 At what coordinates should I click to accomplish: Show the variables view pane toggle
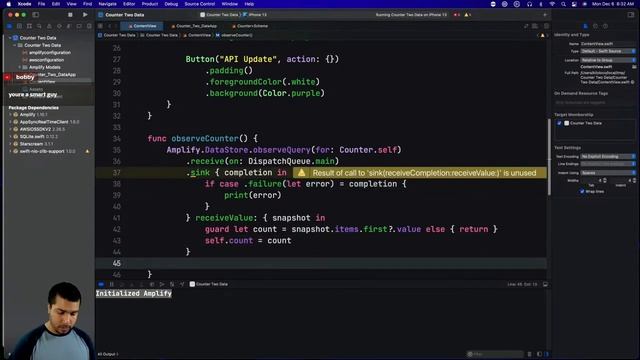pos(539,354)
